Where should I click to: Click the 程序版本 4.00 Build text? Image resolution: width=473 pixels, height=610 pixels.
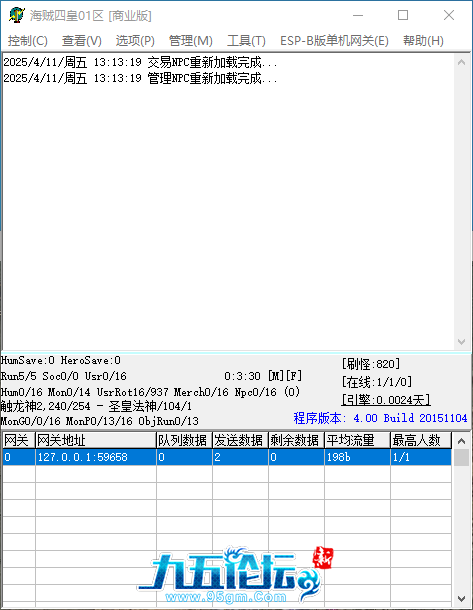(x=380, y=418)
